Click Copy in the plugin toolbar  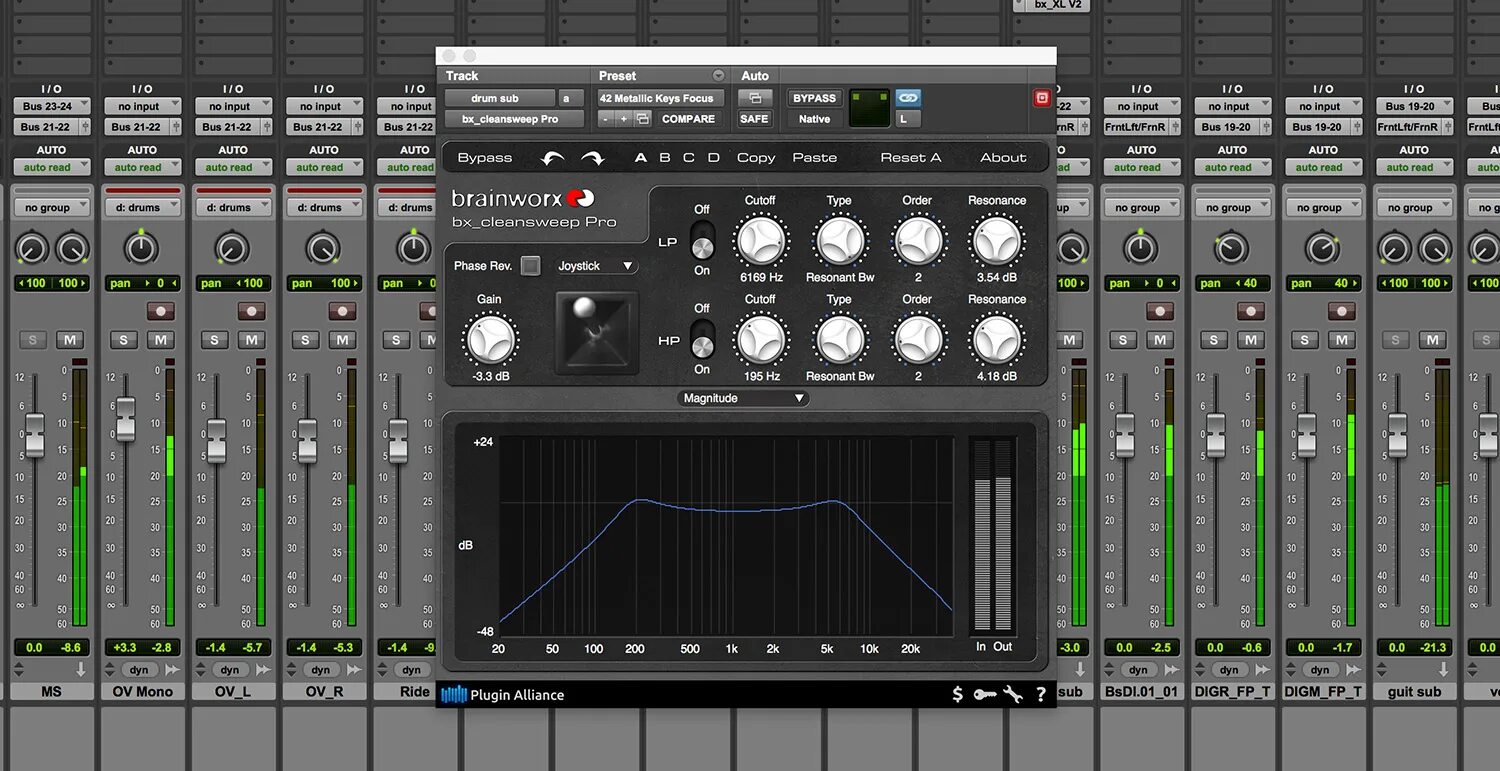(x=756, y=158)
